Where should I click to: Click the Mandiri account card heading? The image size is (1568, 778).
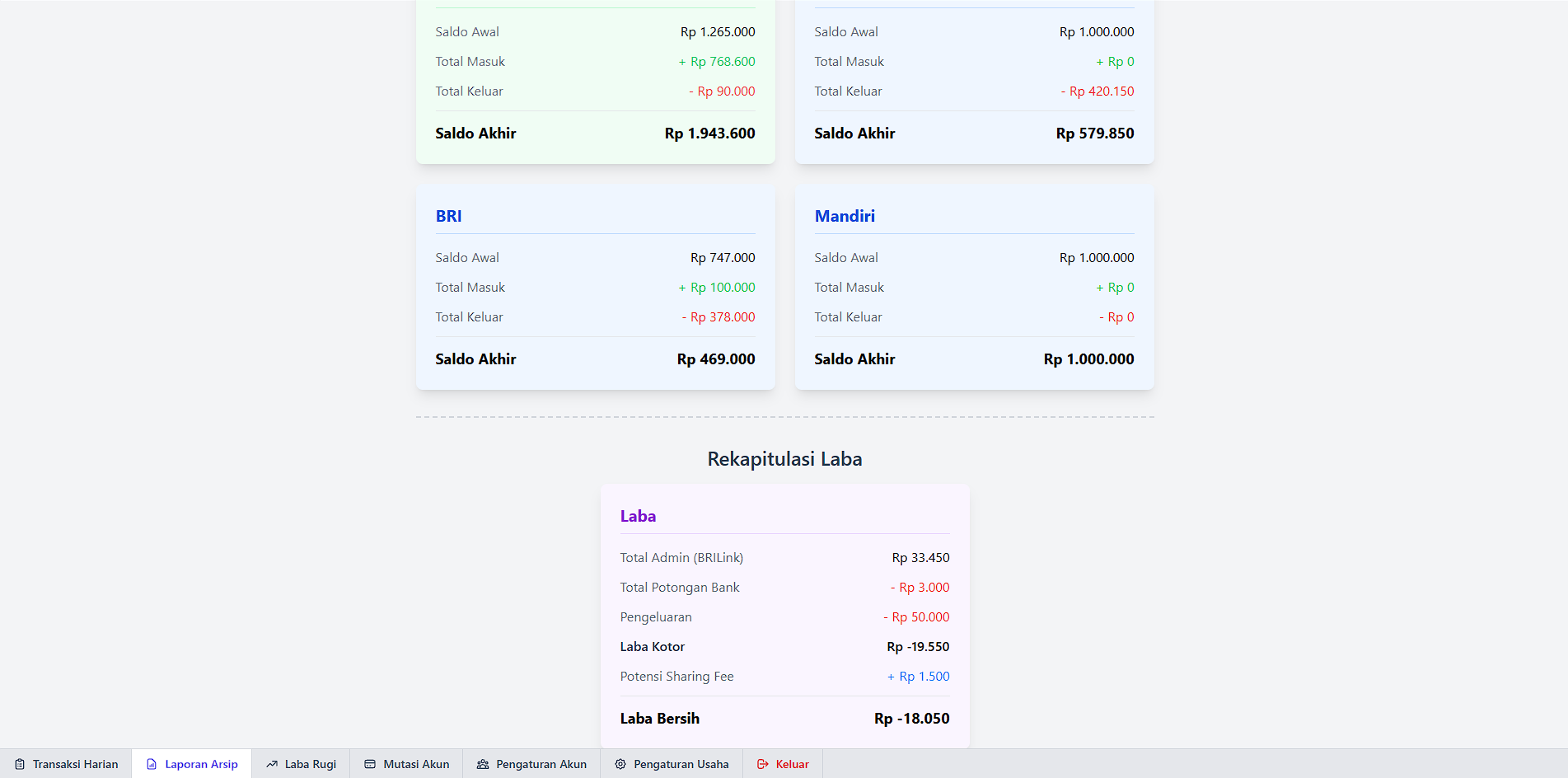coord(845,216)
